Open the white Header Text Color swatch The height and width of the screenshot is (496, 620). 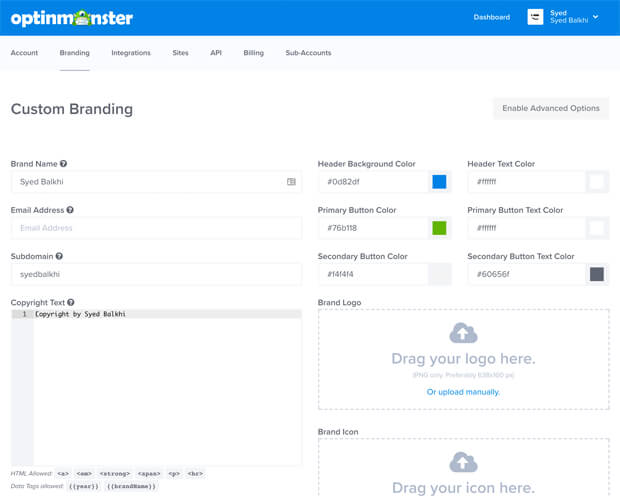[597, 182]
